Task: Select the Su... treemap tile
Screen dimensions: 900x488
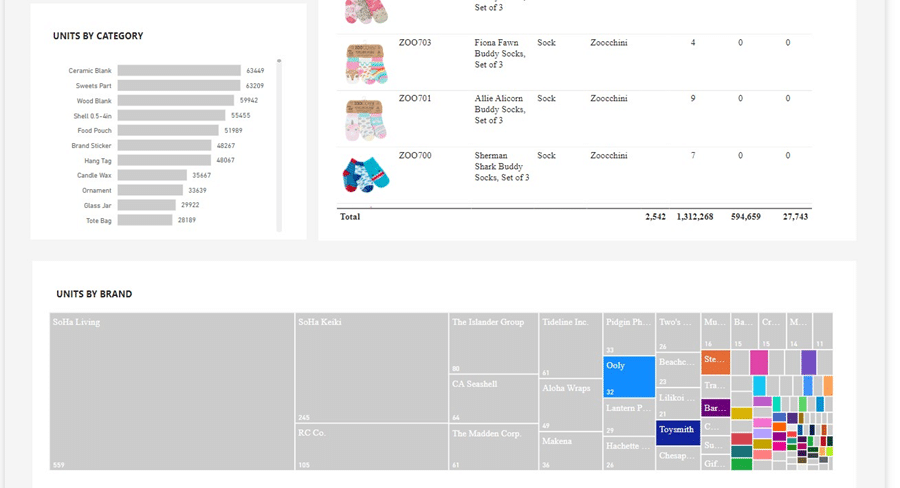Action: (x=716, y=445)
